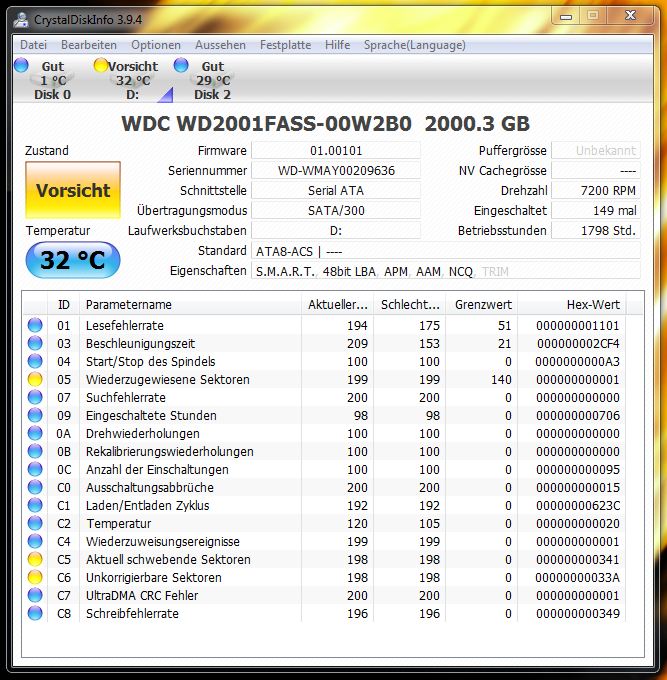Click the status icon for Eingeschaltete Stunden
This screenshot has width=667, height=680.
click(35, 415)
